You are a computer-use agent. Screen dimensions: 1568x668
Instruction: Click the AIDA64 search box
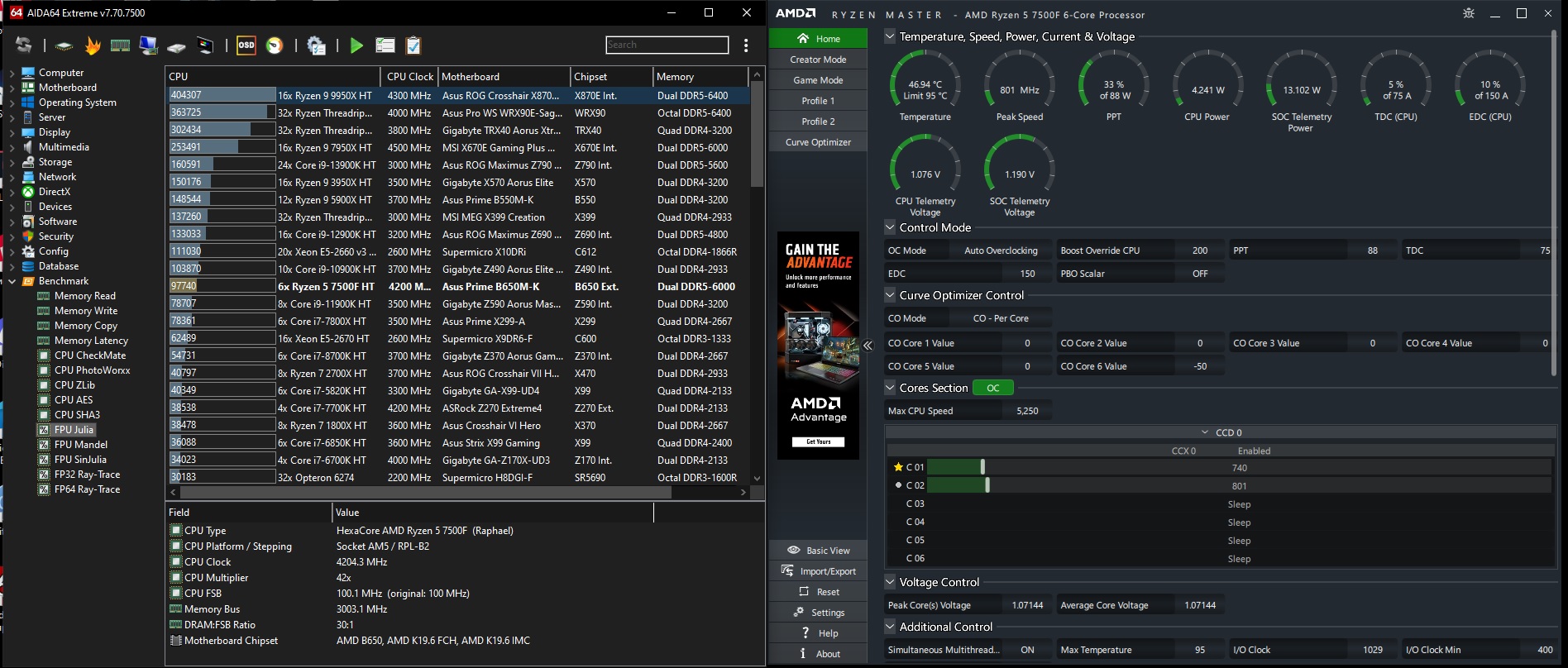(x=667, y=45)
